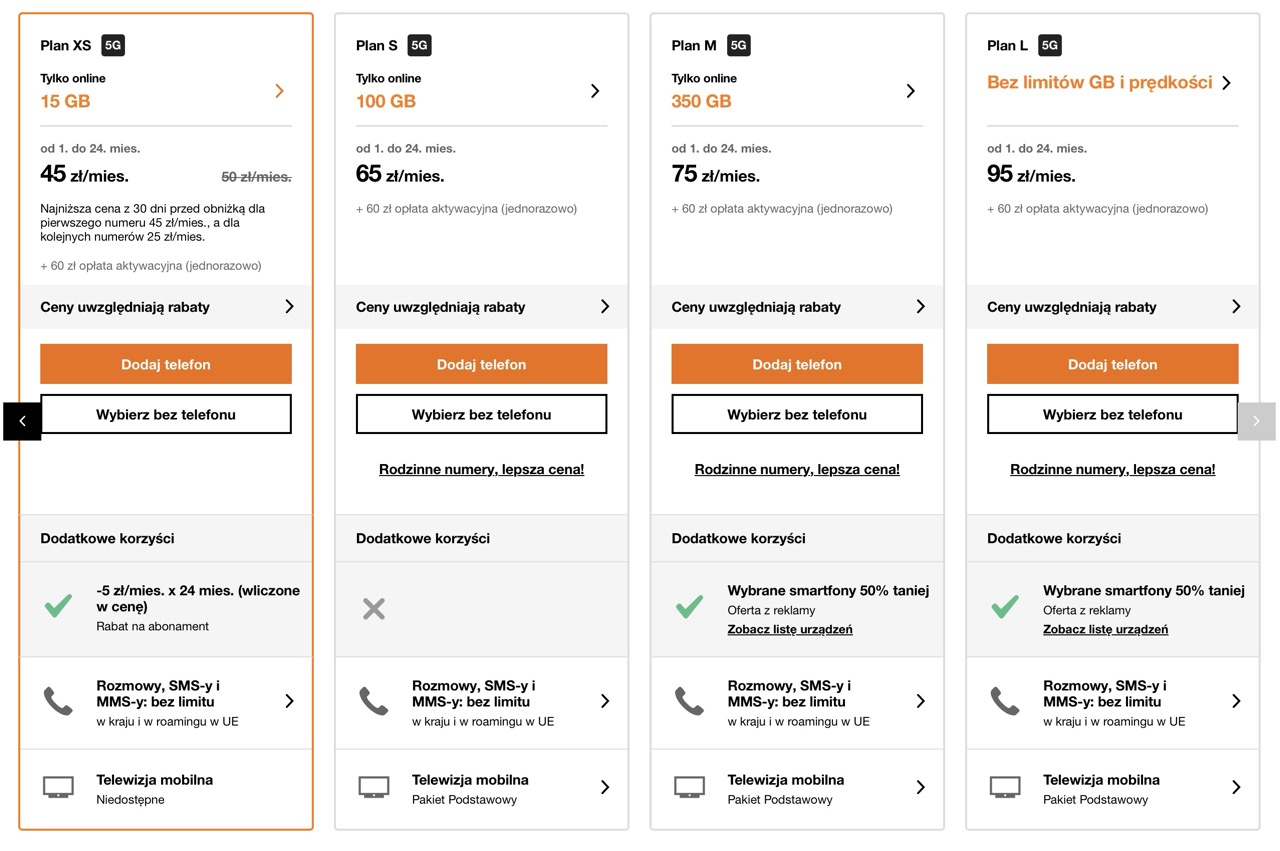Click the next carousel arrow button
The height and width of the screenshot is (851, 1280).
coord(1256,421)
